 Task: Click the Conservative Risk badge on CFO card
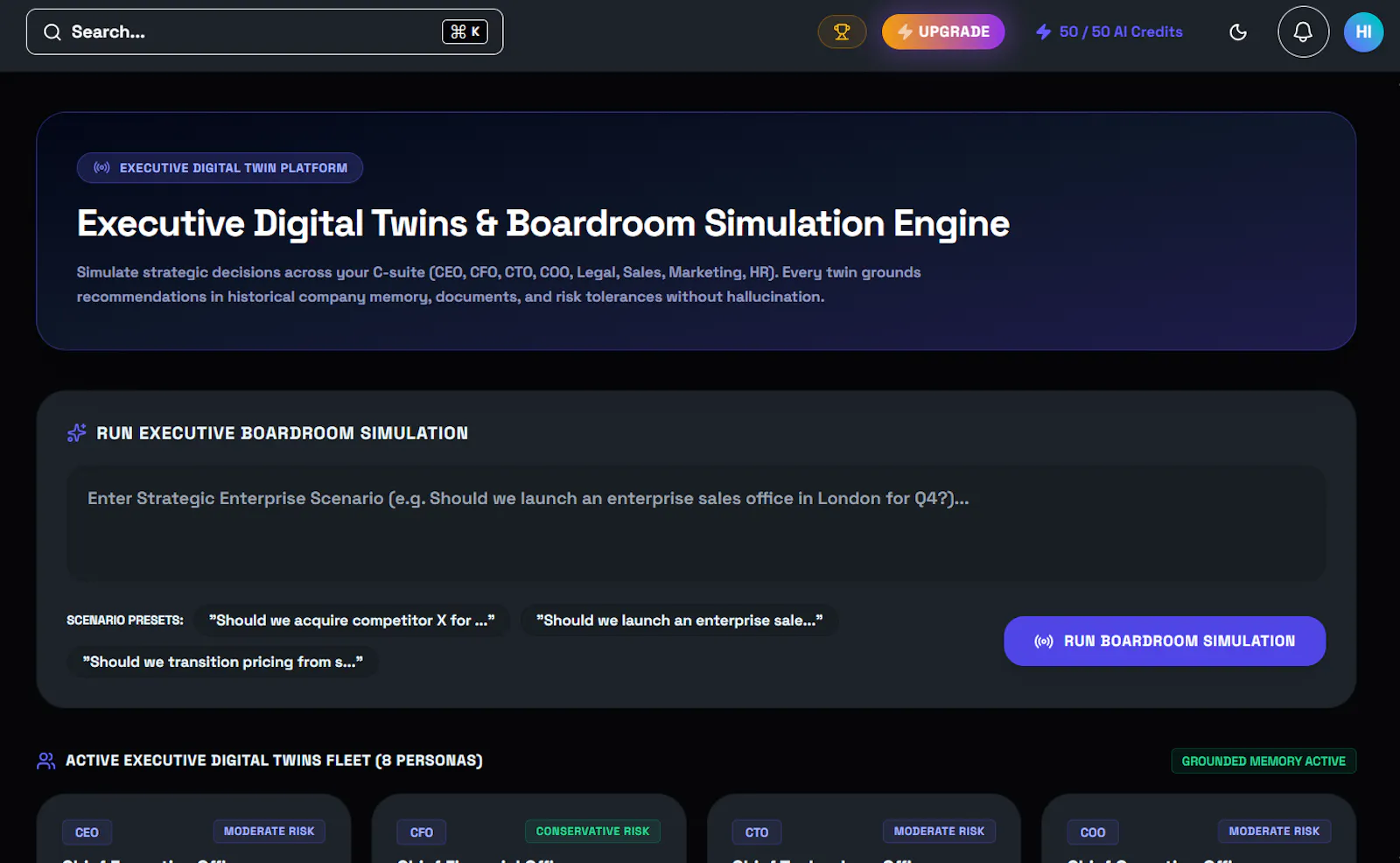click(592, 831)
